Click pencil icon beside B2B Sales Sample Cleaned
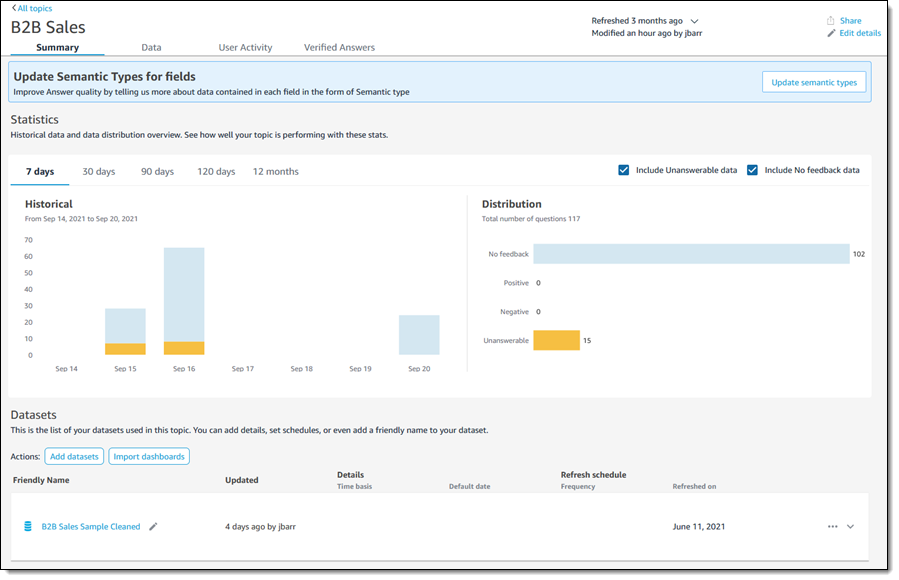Viewport: 899px width, 580px height. point(153,526)
